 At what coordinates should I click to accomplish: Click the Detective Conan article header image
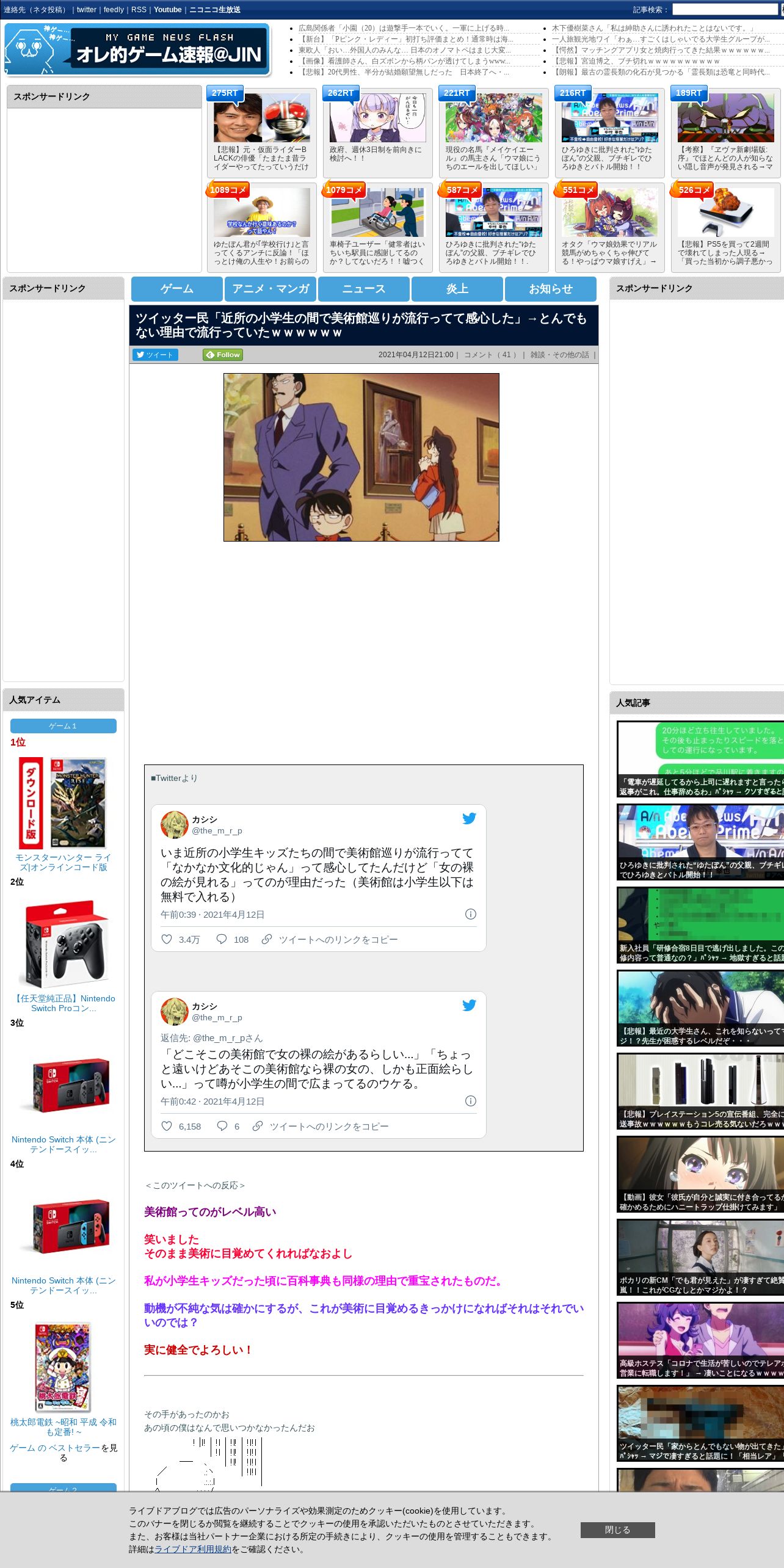coord(361,457)
